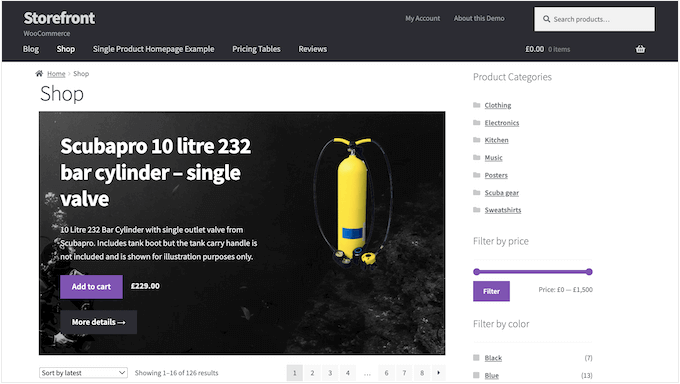Viewport: 680px width, 384px height.
Task: Open the Shop menu item
Action: click(65, 49)
